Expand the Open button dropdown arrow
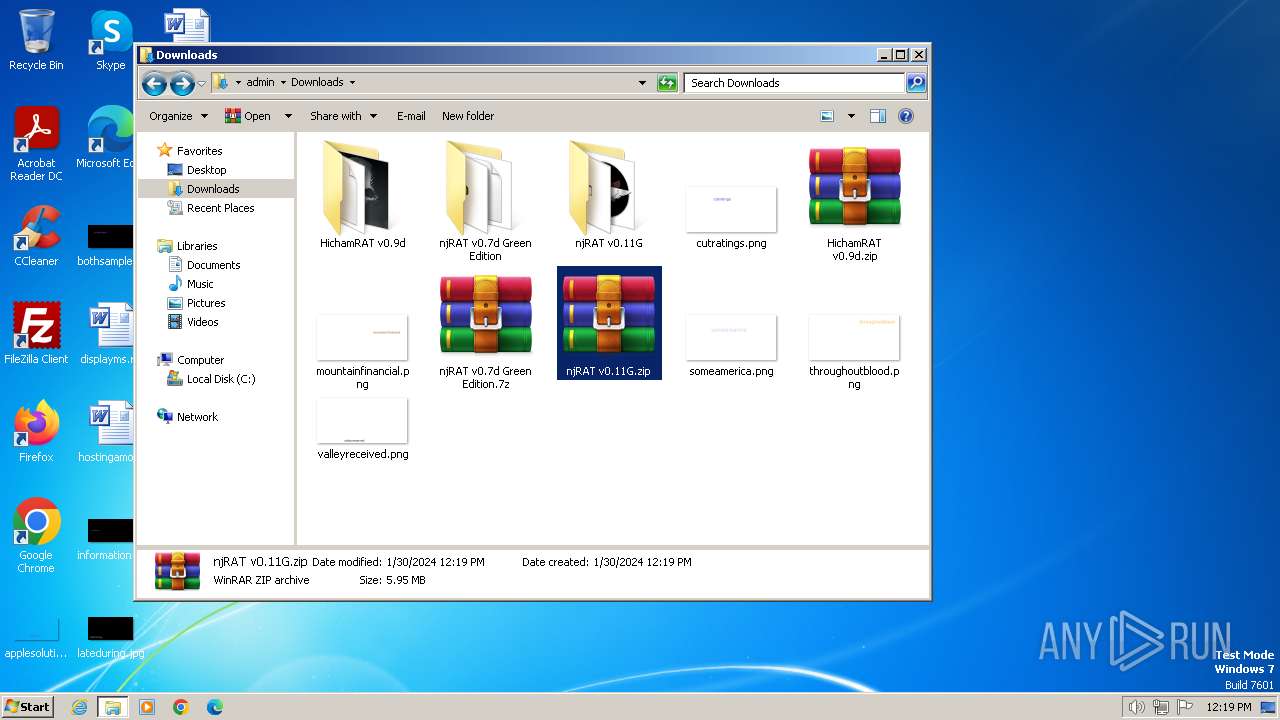This screenshot has width=1280, height=720. pyautogui.click(x=288, y=116)
